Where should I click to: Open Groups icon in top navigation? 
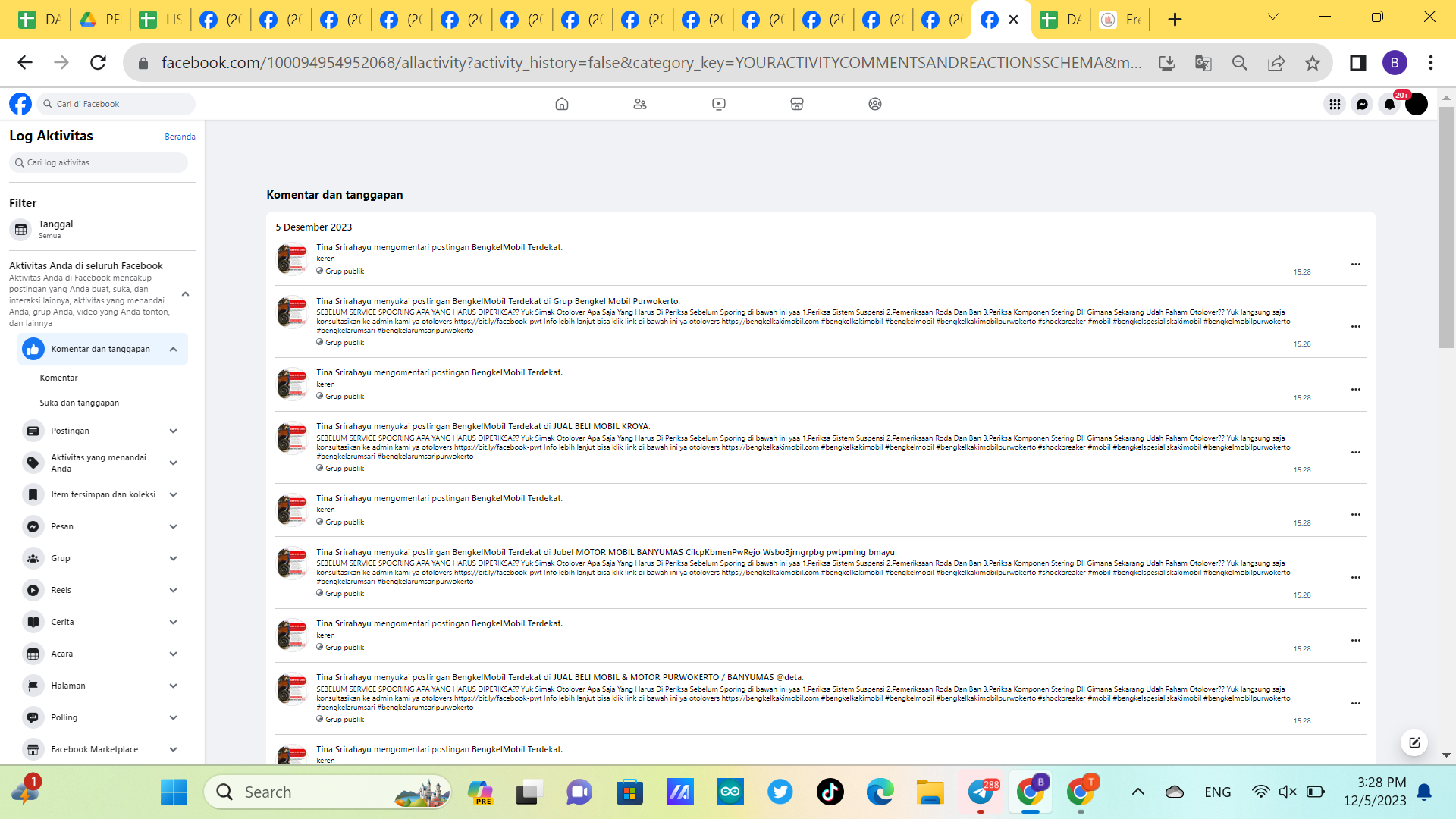pos(875,104)
